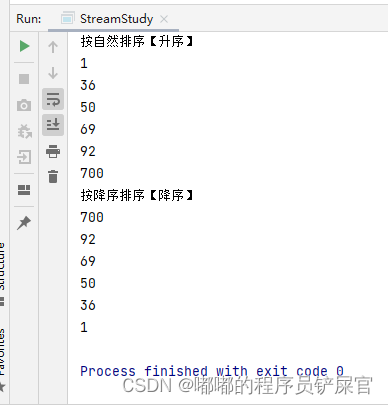Click the first '50' in ascending list
This screenshot has height=405, width=388.
88,107
